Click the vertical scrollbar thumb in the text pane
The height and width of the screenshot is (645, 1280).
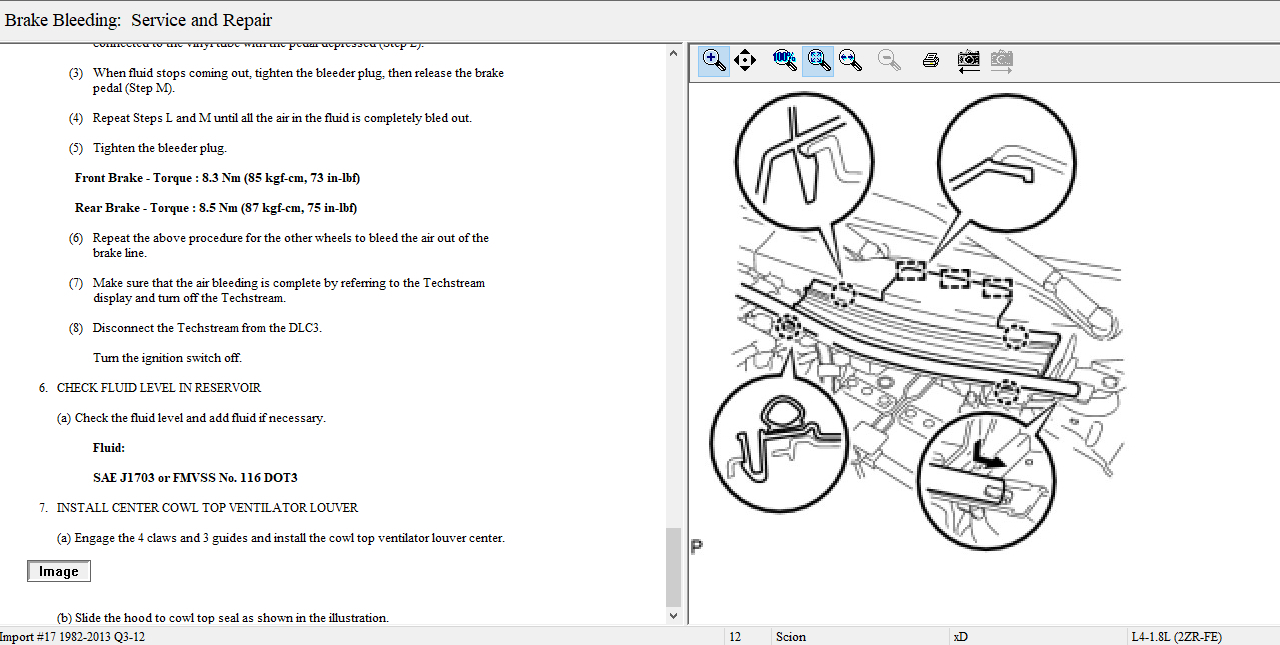pyautogui.click(x=673, y=565)
